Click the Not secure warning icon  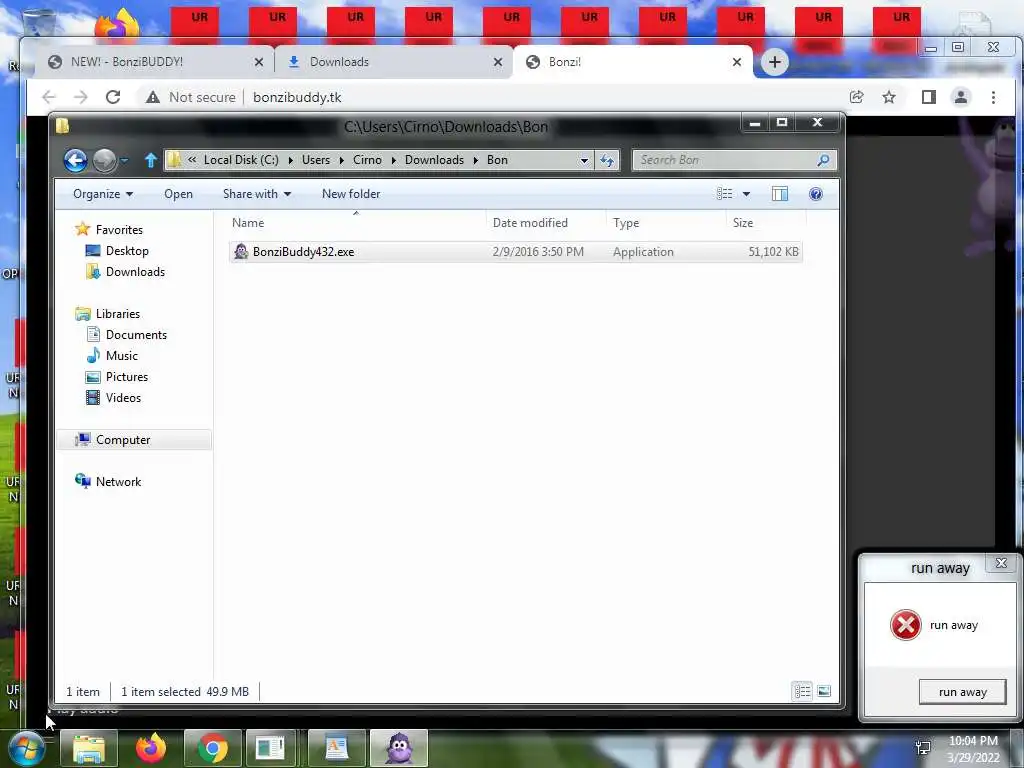tap(153, 97)
